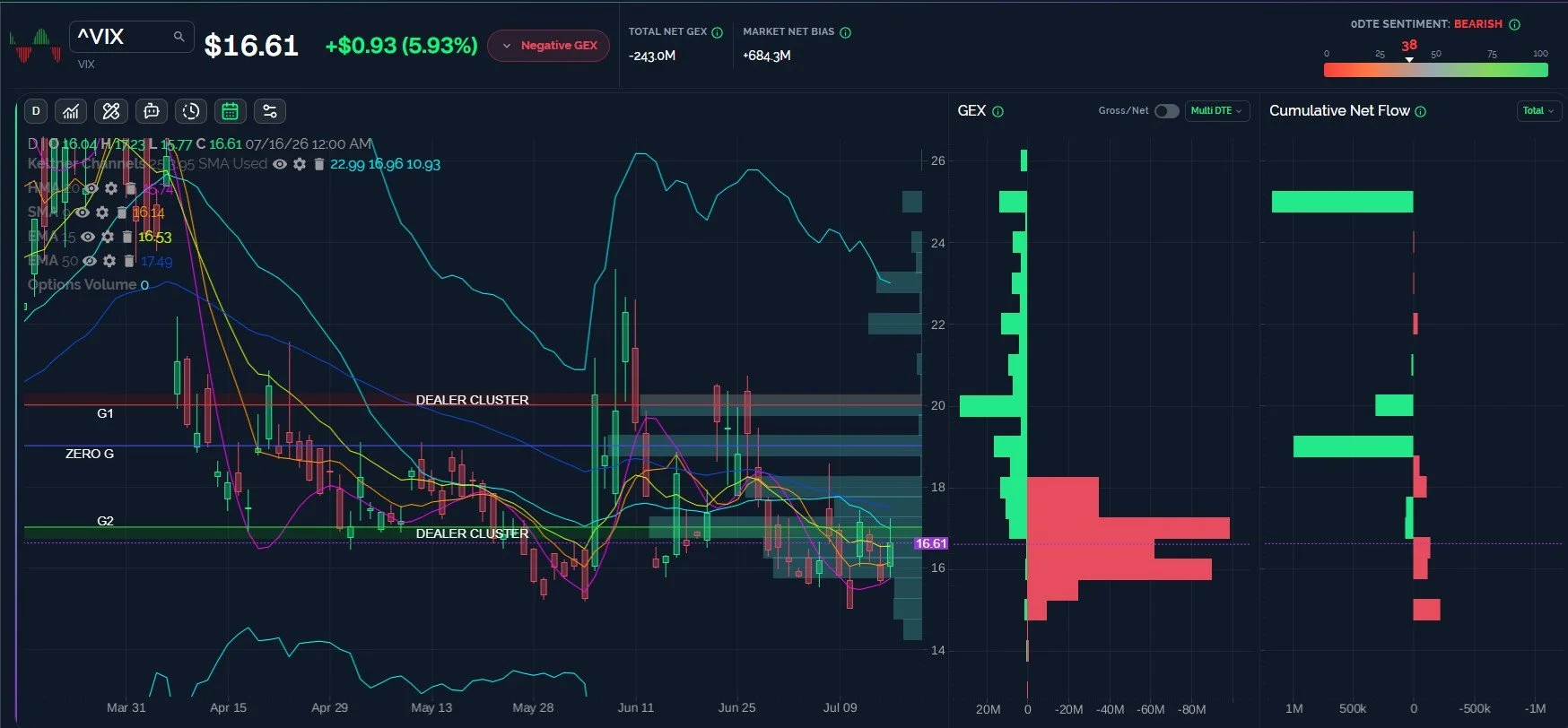
Task: Click the +$0.93 (5.93%) price change
Action: coord(401,46)
